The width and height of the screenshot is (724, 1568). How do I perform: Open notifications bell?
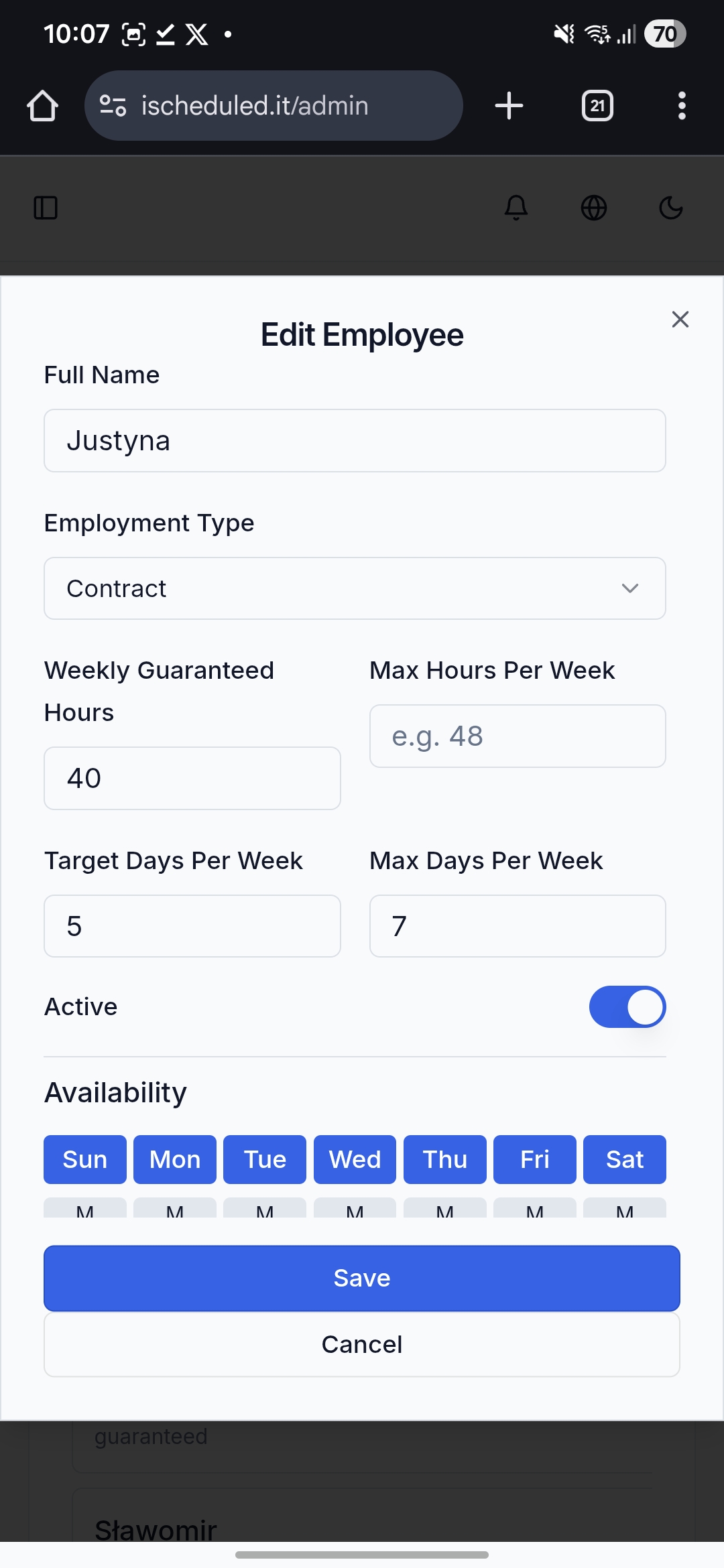tap(516, 208)
